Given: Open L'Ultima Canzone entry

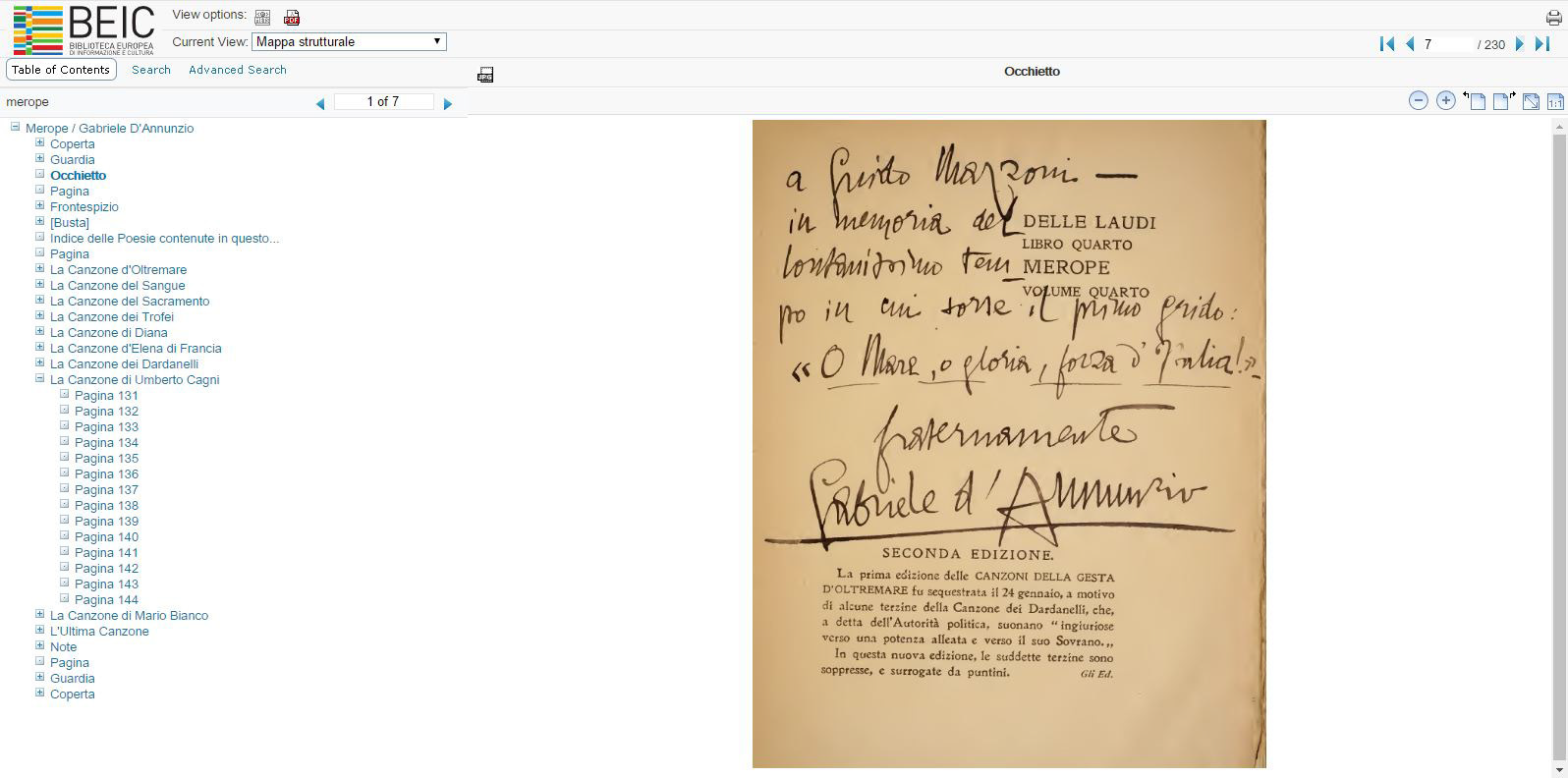Looking at the screenshot, I should point(99,631).
